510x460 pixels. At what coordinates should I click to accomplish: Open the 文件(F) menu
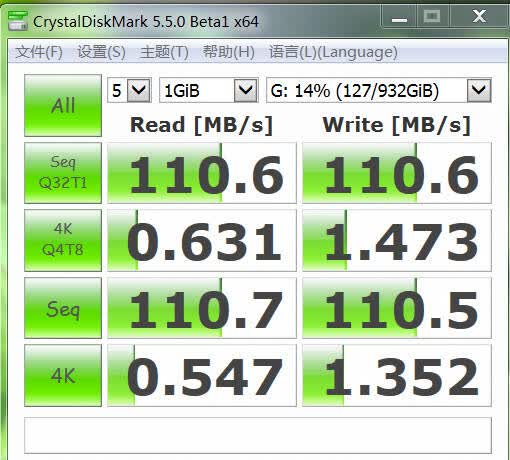pos(39,52)
